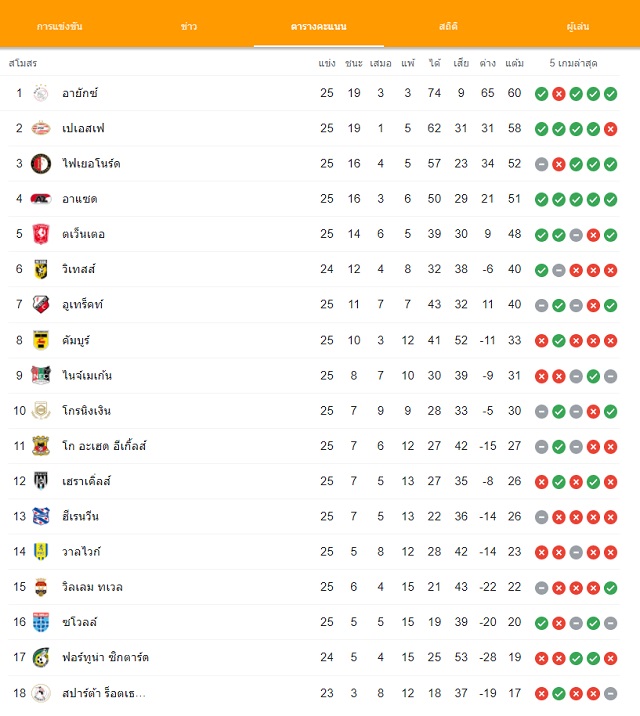Click the Heerenveen striped crest icon
This screenshot has height=716, width=640.
point(41,516)
